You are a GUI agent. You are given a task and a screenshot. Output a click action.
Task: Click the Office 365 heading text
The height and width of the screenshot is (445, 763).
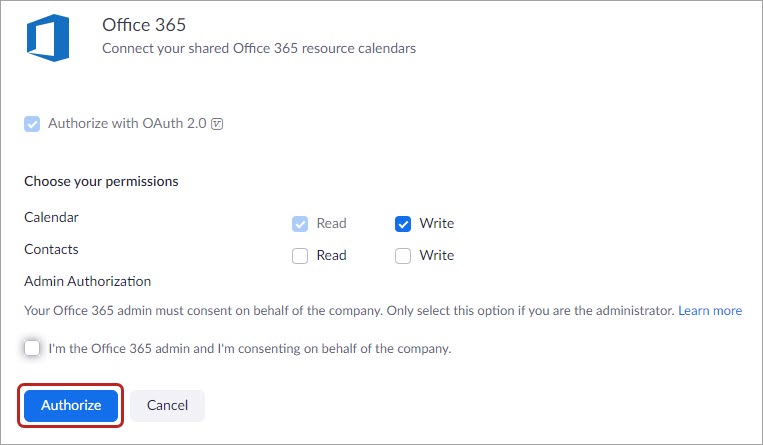(x=144, y=25)
